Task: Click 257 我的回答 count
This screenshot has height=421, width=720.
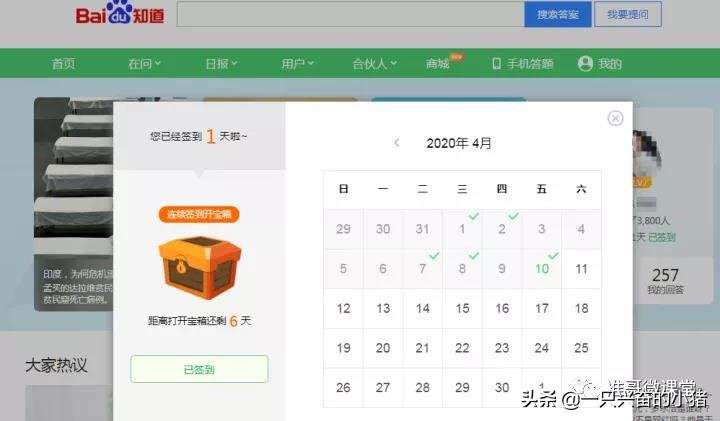Action: click(665, 281)
